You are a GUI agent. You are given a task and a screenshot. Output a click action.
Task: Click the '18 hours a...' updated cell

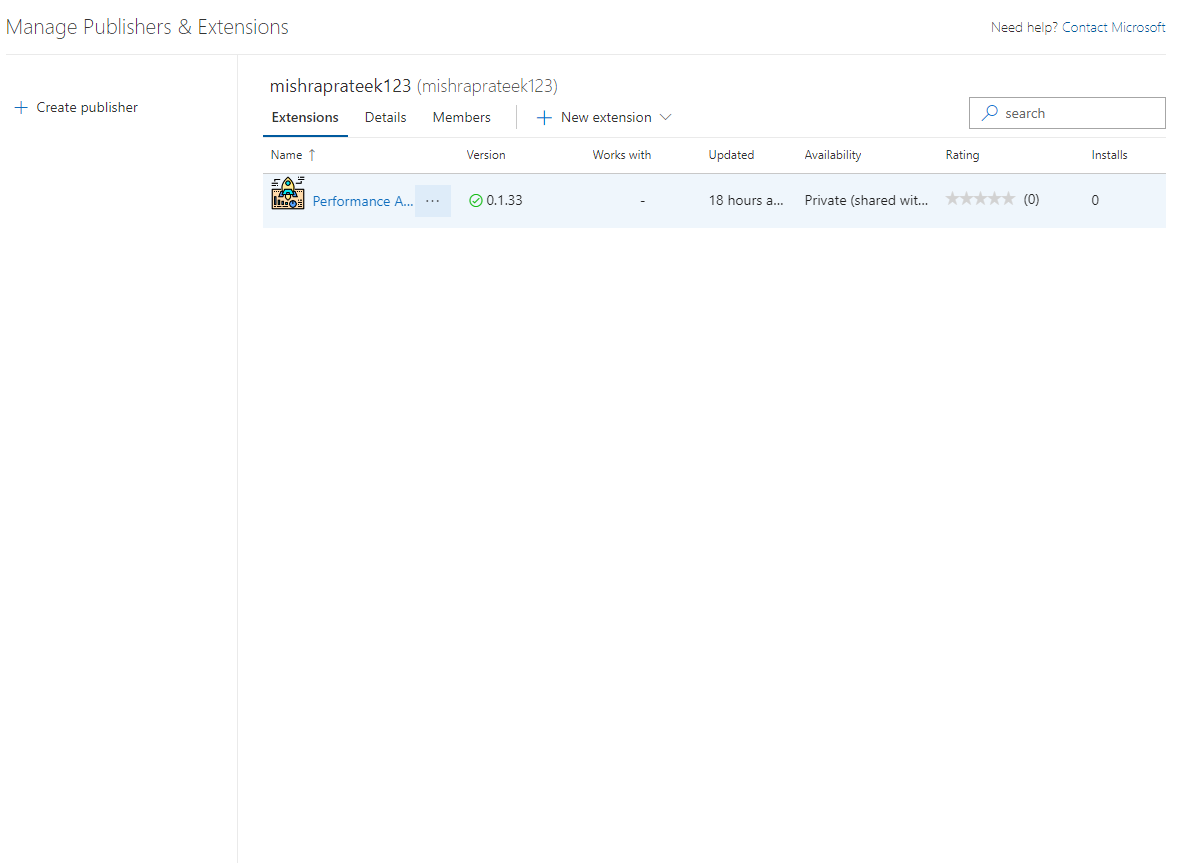coord(746,200)
